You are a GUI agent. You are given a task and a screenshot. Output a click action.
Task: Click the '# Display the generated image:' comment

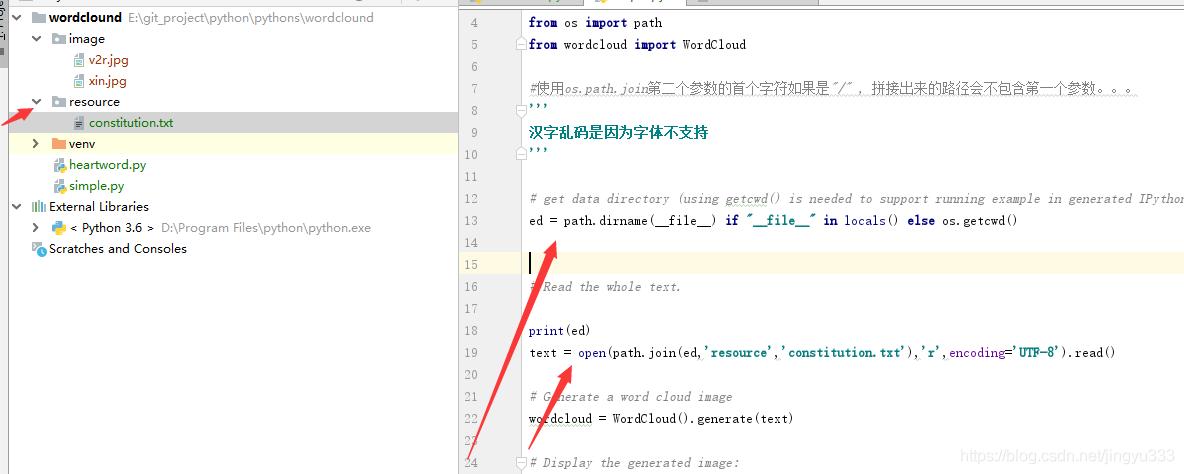634,463
